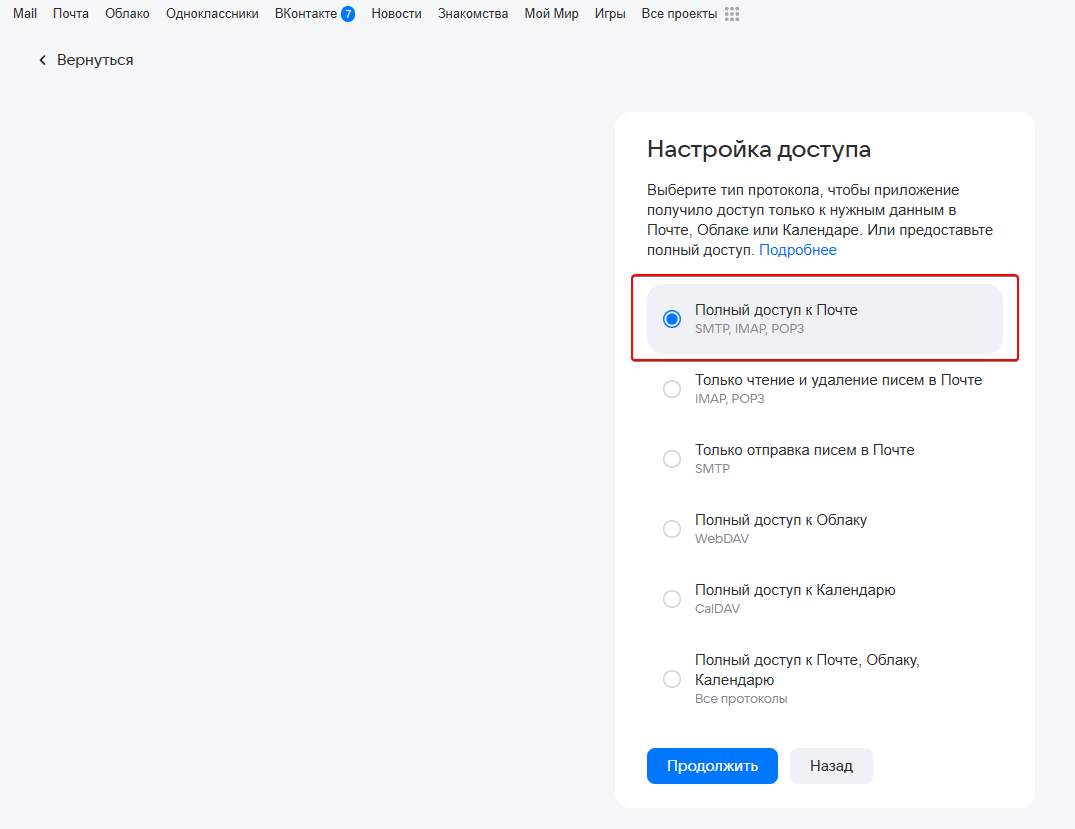The height and width of the screenshot is (829, 1075).
Task: Click the back chevron arrow icon
Action: (43, 60)
